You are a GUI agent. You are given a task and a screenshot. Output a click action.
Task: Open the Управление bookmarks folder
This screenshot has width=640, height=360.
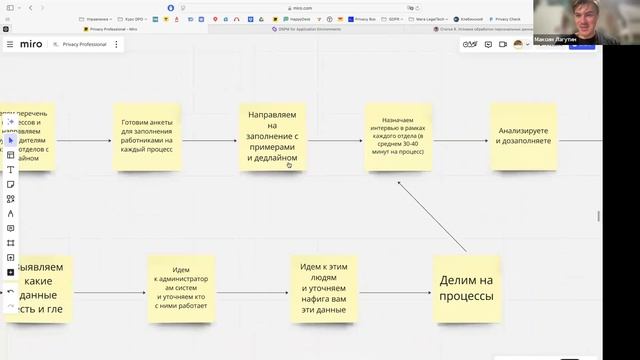point(96,19)
